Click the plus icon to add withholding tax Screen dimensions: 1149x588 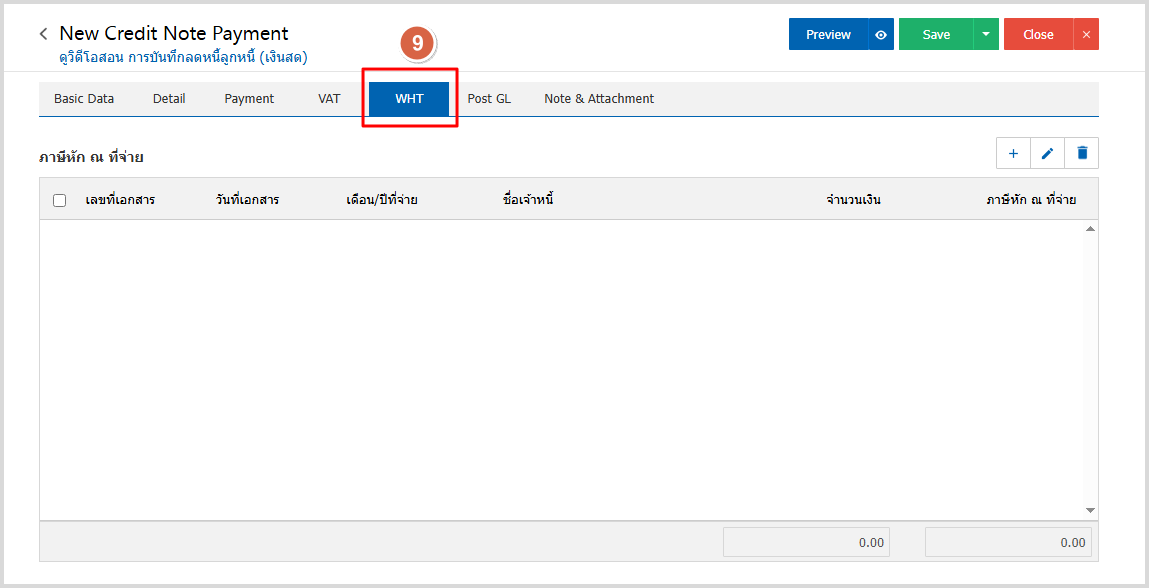[1013, 153]
